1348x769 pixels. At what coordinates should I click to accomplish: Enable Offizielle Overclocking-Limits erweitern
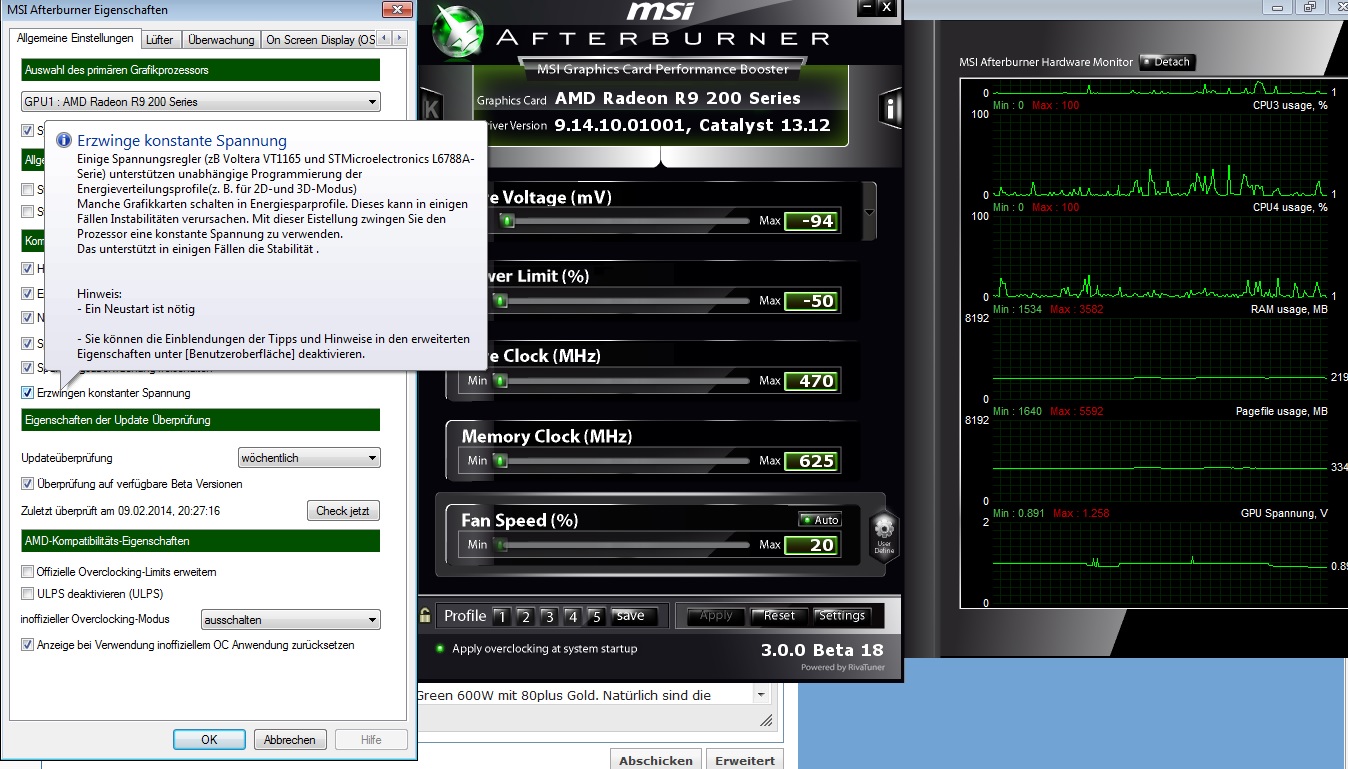27,572
